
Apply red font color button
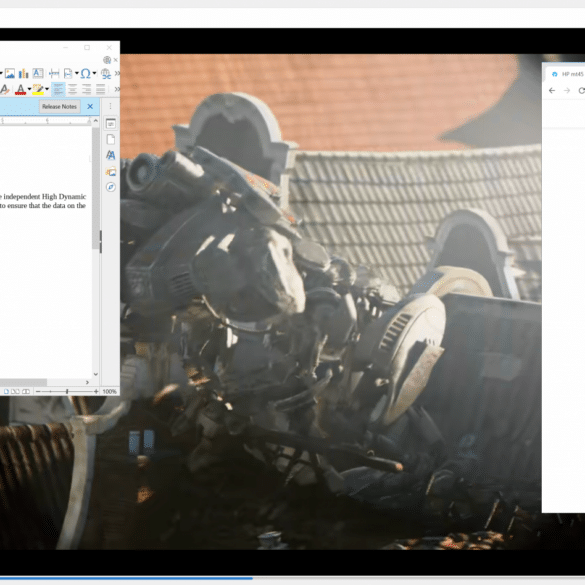point(20,89)
